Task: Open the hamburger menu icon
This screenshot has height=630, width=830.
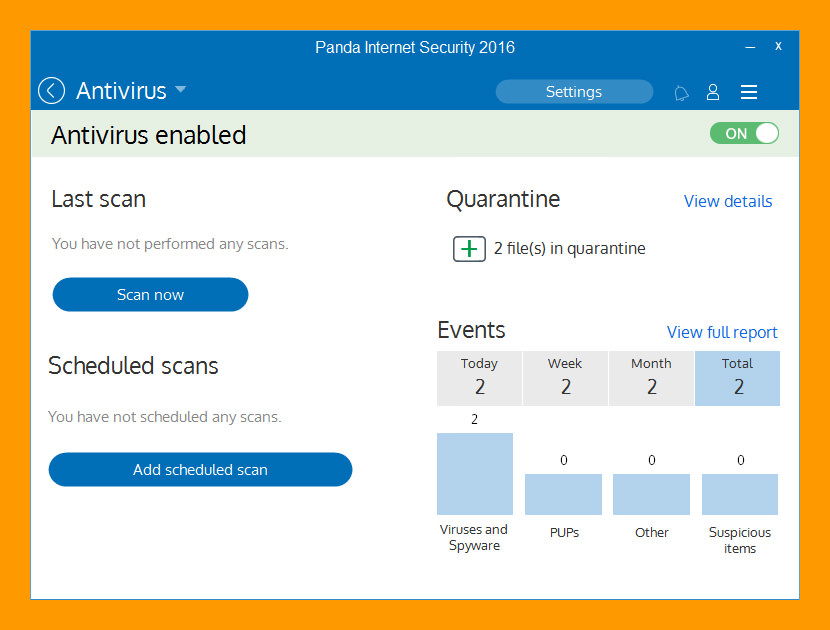Action: click(748, 92)
